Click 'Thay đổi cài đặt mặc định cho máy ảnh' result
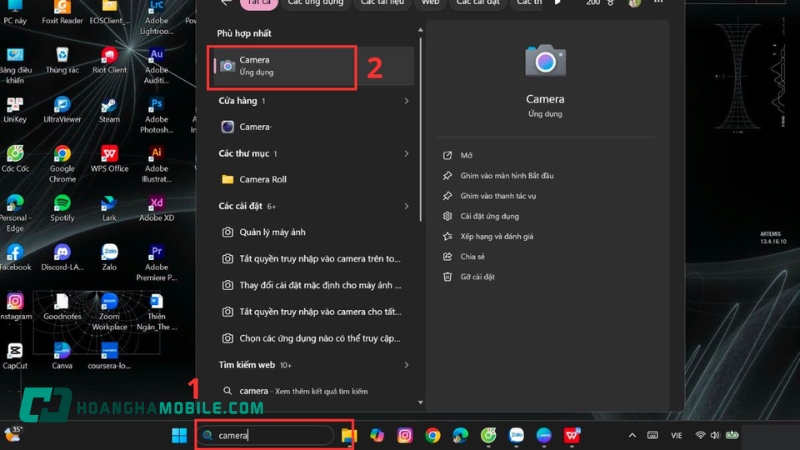Image resolution: width=800 pixels, height=450 pixels. pos(313,285)
